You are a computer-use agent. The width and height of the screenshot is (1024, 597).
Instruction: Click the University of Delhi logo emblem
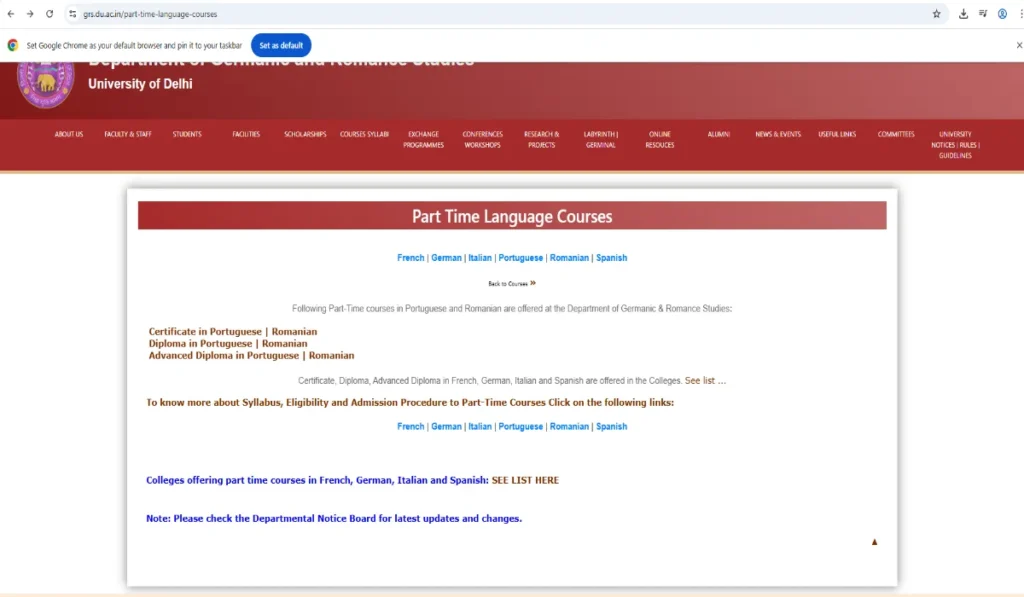pyautogui.click(x=45, y=82)
